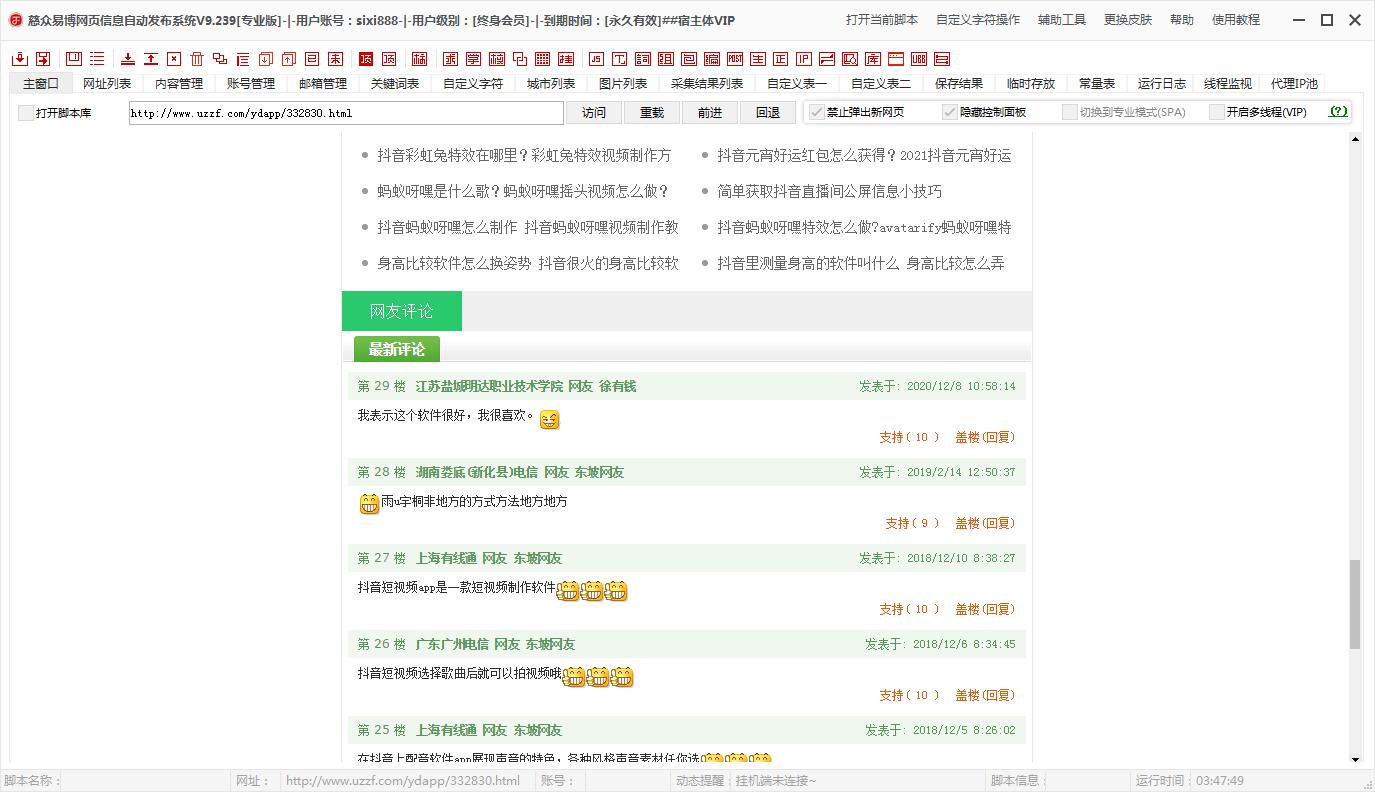Click the UBB toolbar icon
1375x792 pixels.
coord(919,59)
